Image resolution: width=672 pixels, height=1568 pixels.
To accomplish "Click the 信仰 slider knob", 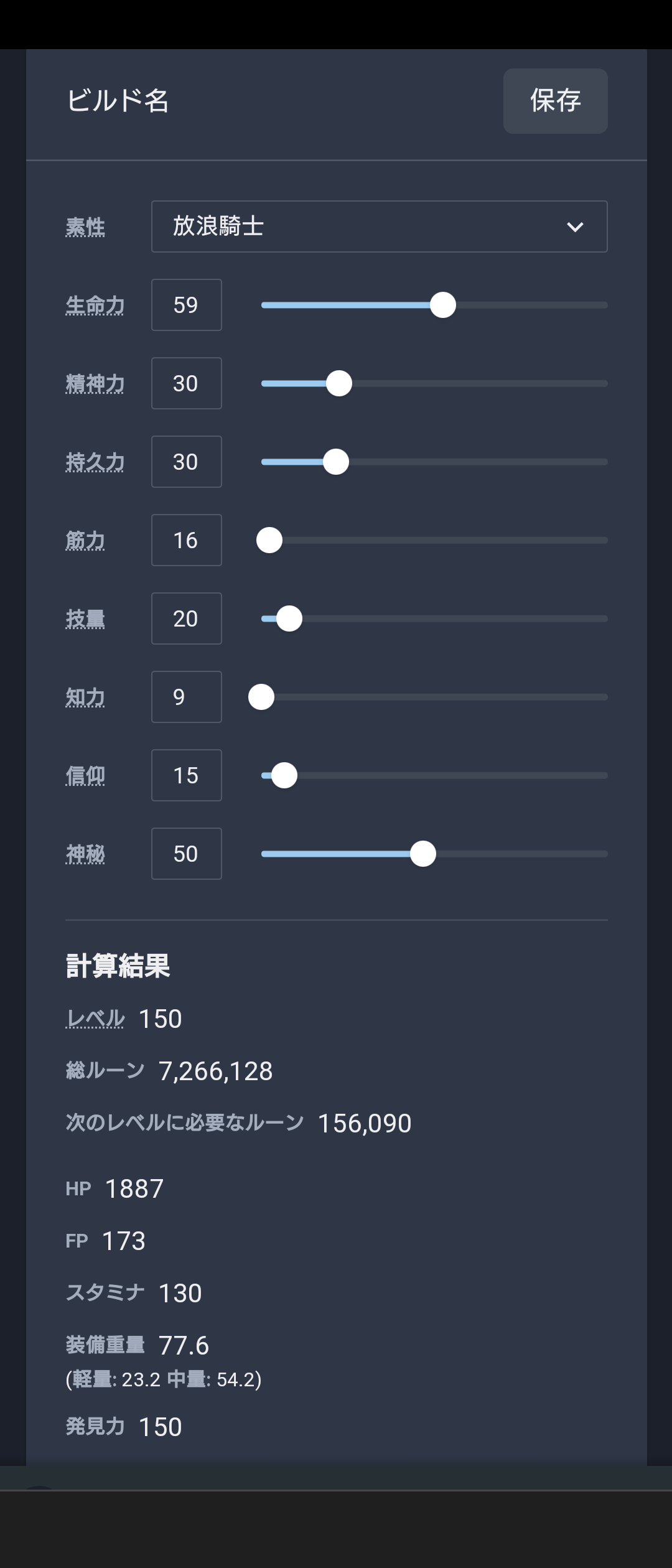I will pyautogui.click(x=284, y=775).
